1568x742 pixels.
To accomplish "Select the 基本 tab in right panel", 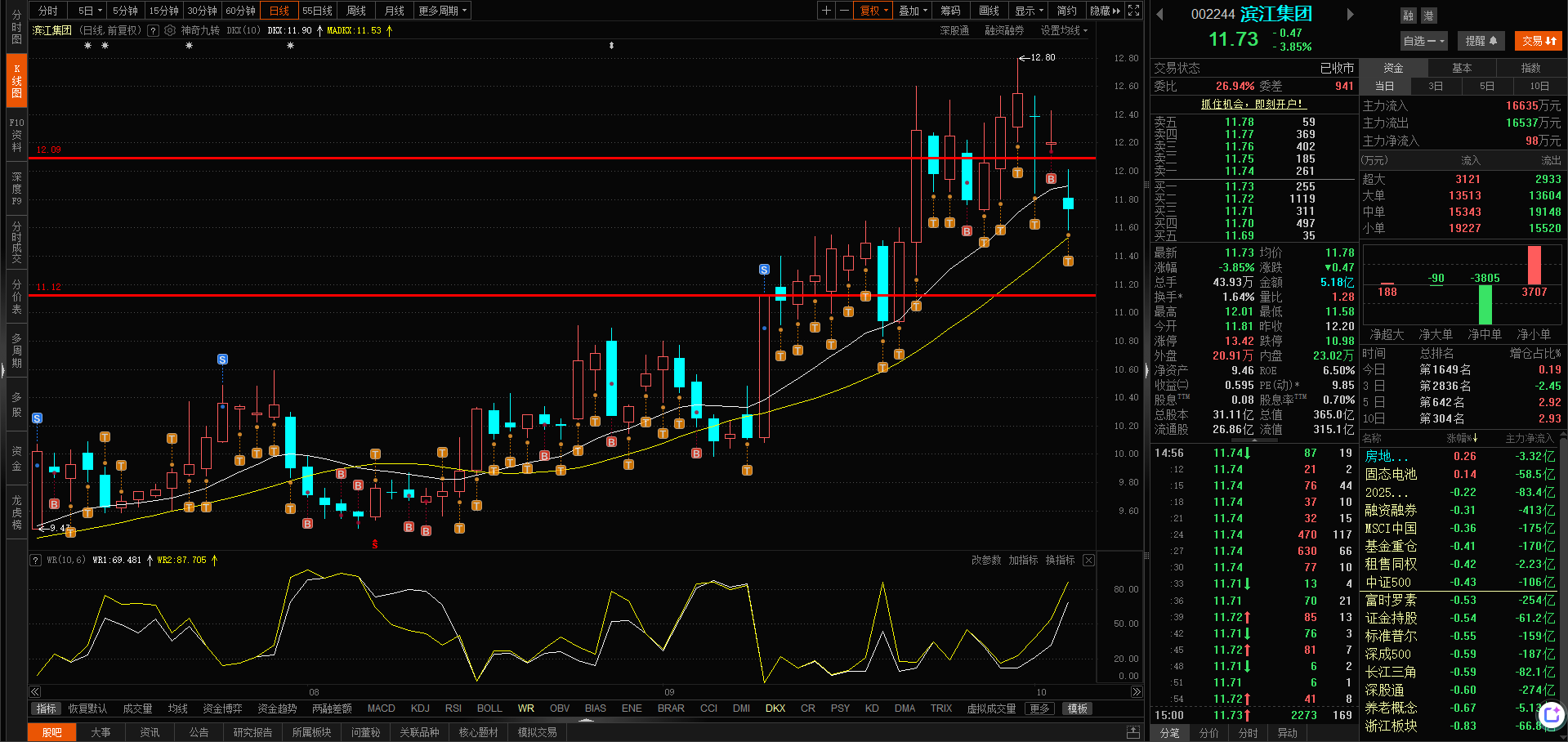I will [x=1462, y=68].
